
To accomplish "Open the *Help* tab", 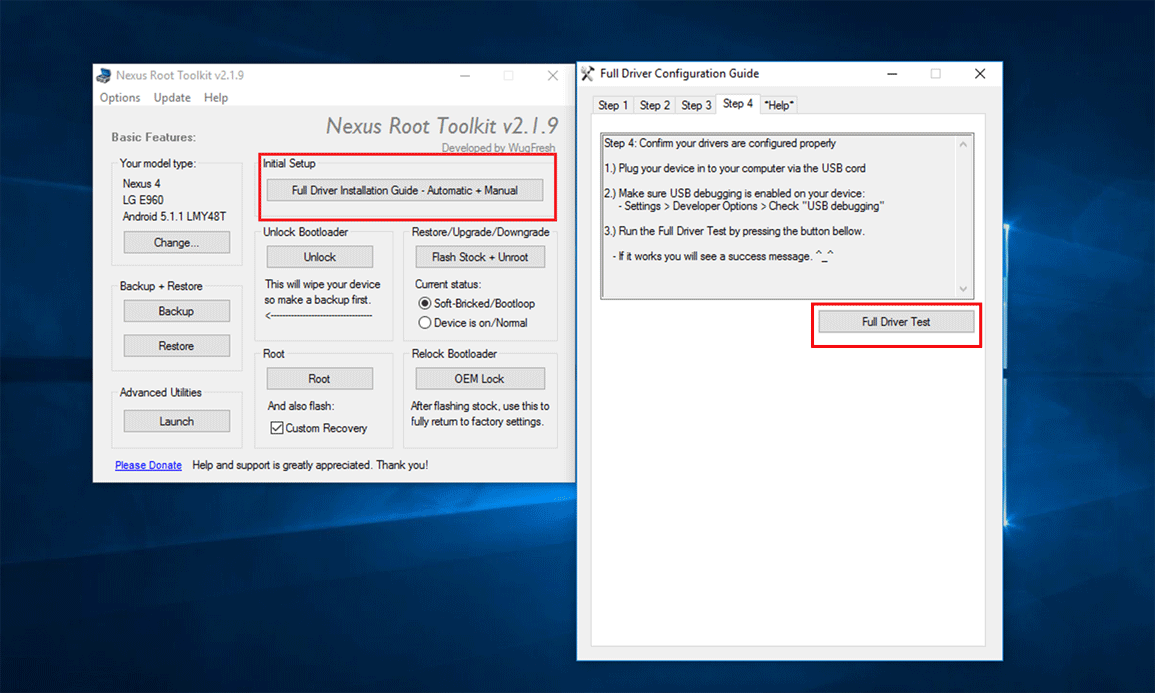I will 778,105.
